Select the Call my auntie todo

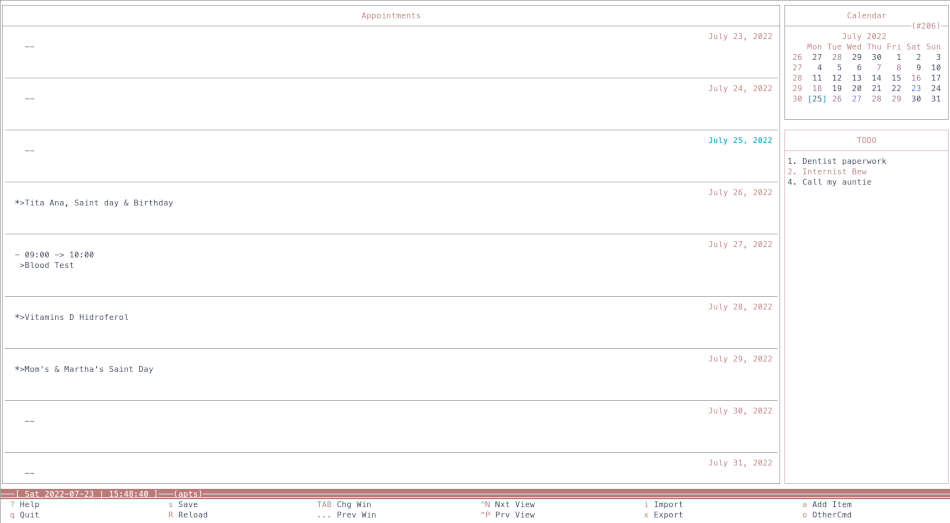pyautogui.click(x=836, y=182)
